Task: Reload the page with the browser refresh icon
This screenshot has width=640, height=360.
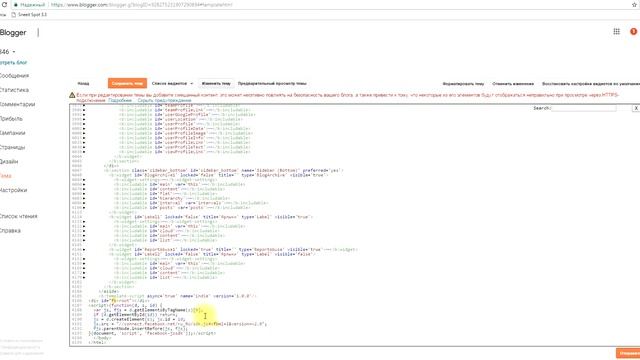Action: 4,5
